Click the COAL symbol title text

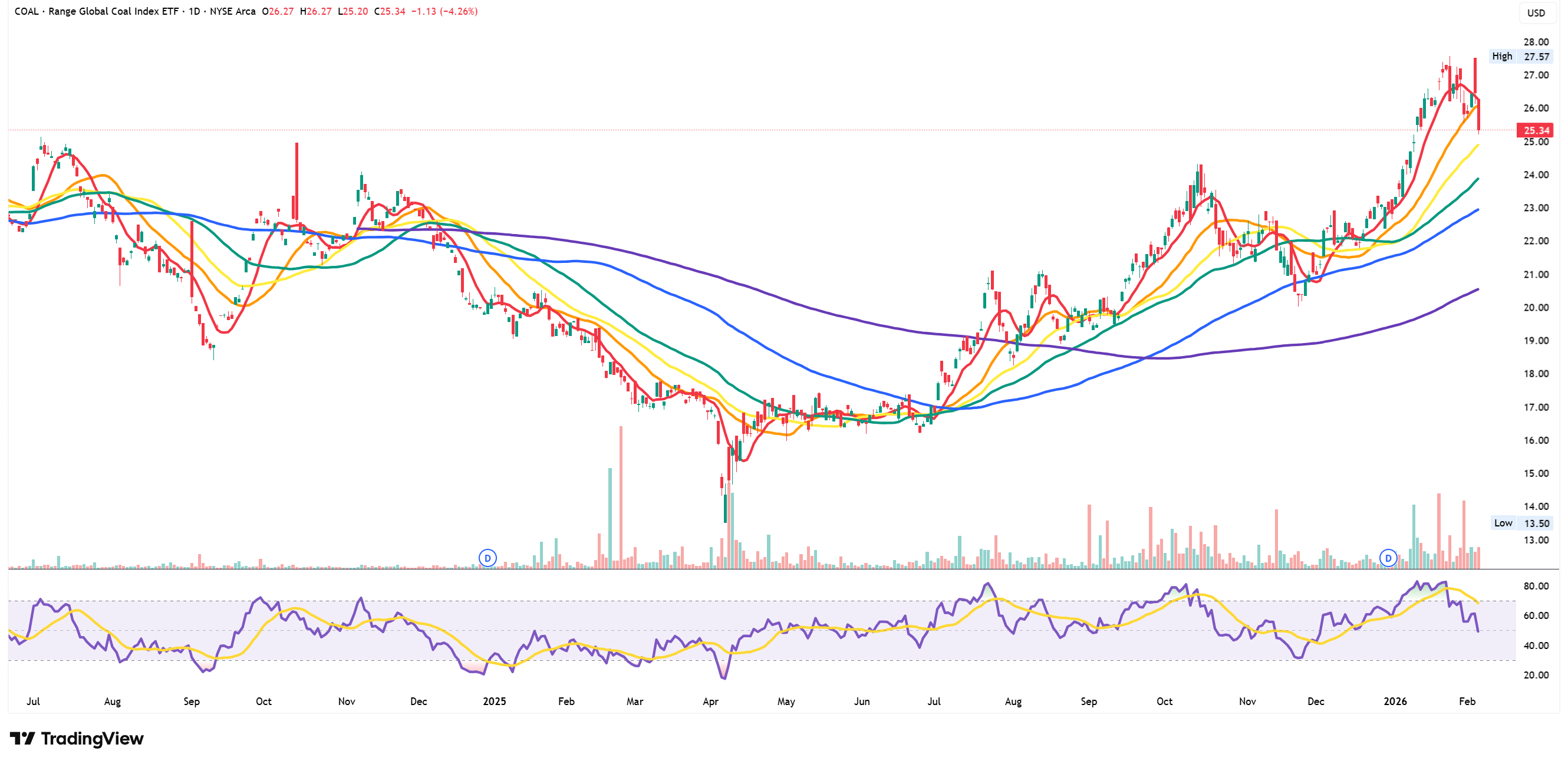coord(26,11)
